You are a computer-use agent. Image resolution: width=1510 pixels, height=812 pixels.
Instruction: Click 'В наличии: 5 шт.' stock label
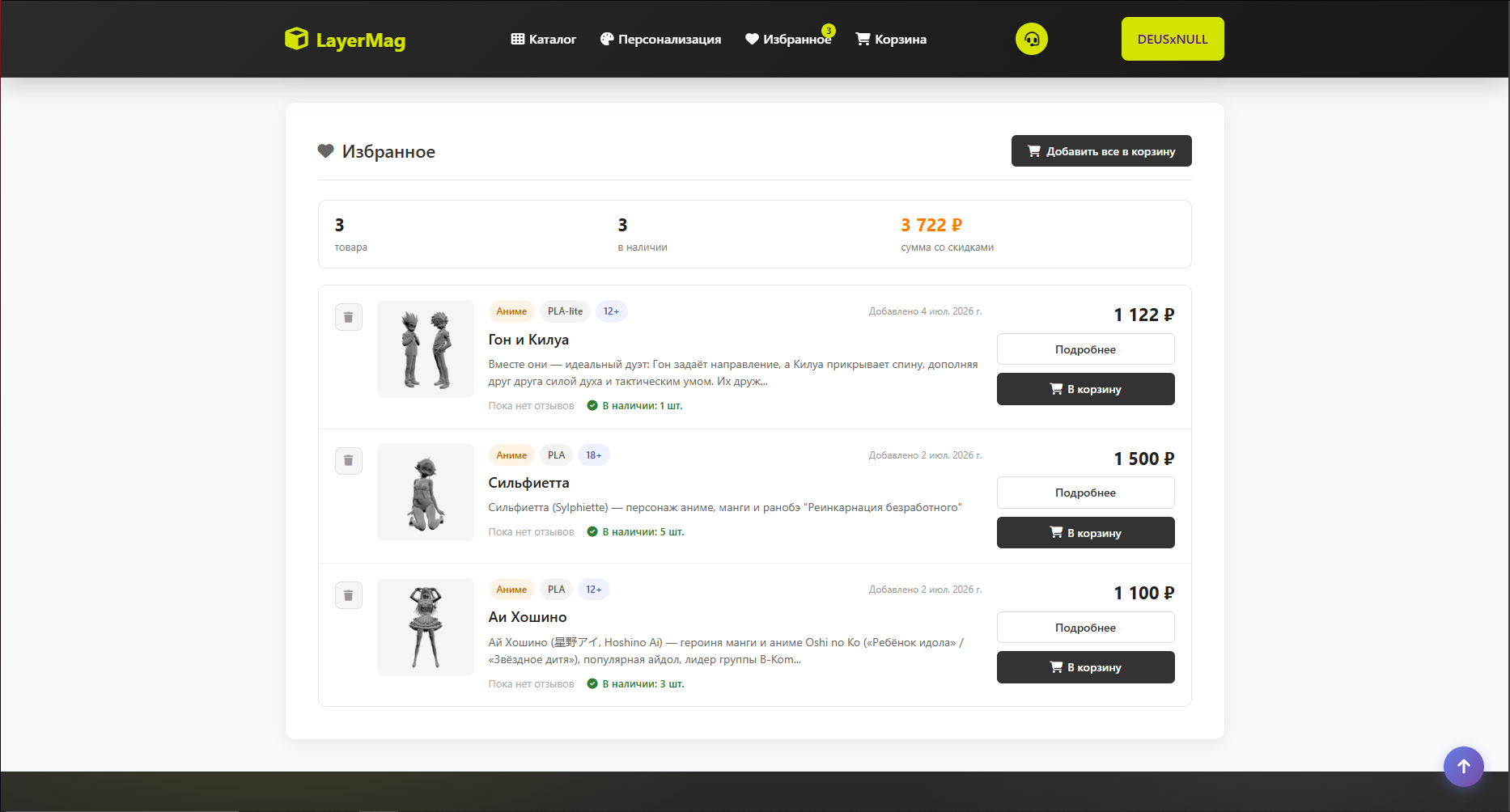pos(643,532)
